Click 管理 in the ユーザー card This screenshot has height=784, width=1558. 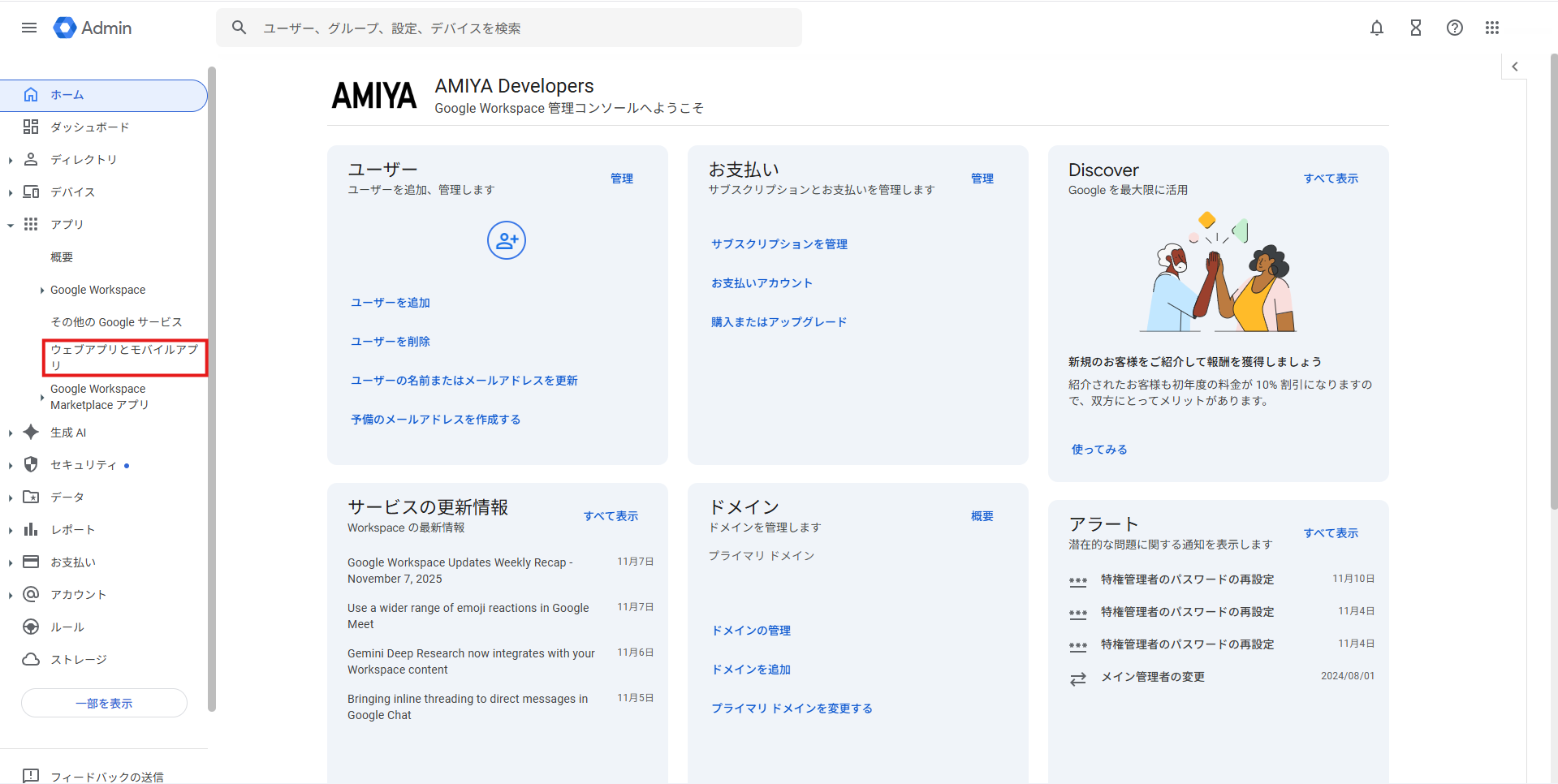click(622, 179)
